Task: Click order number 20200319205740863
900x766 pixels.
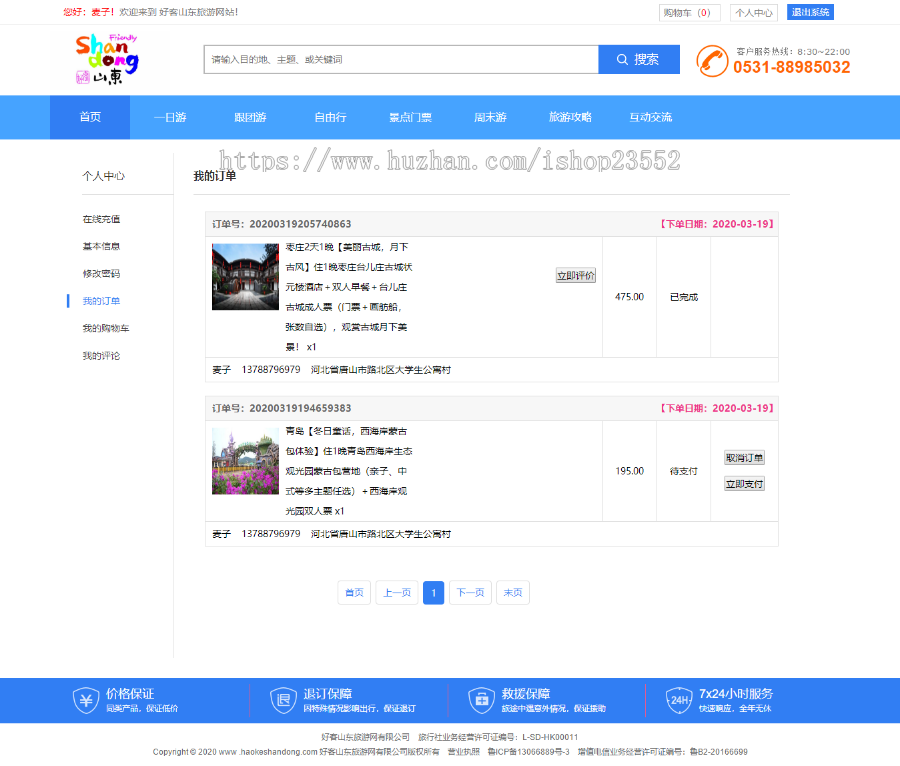Action: pos(300,224)
